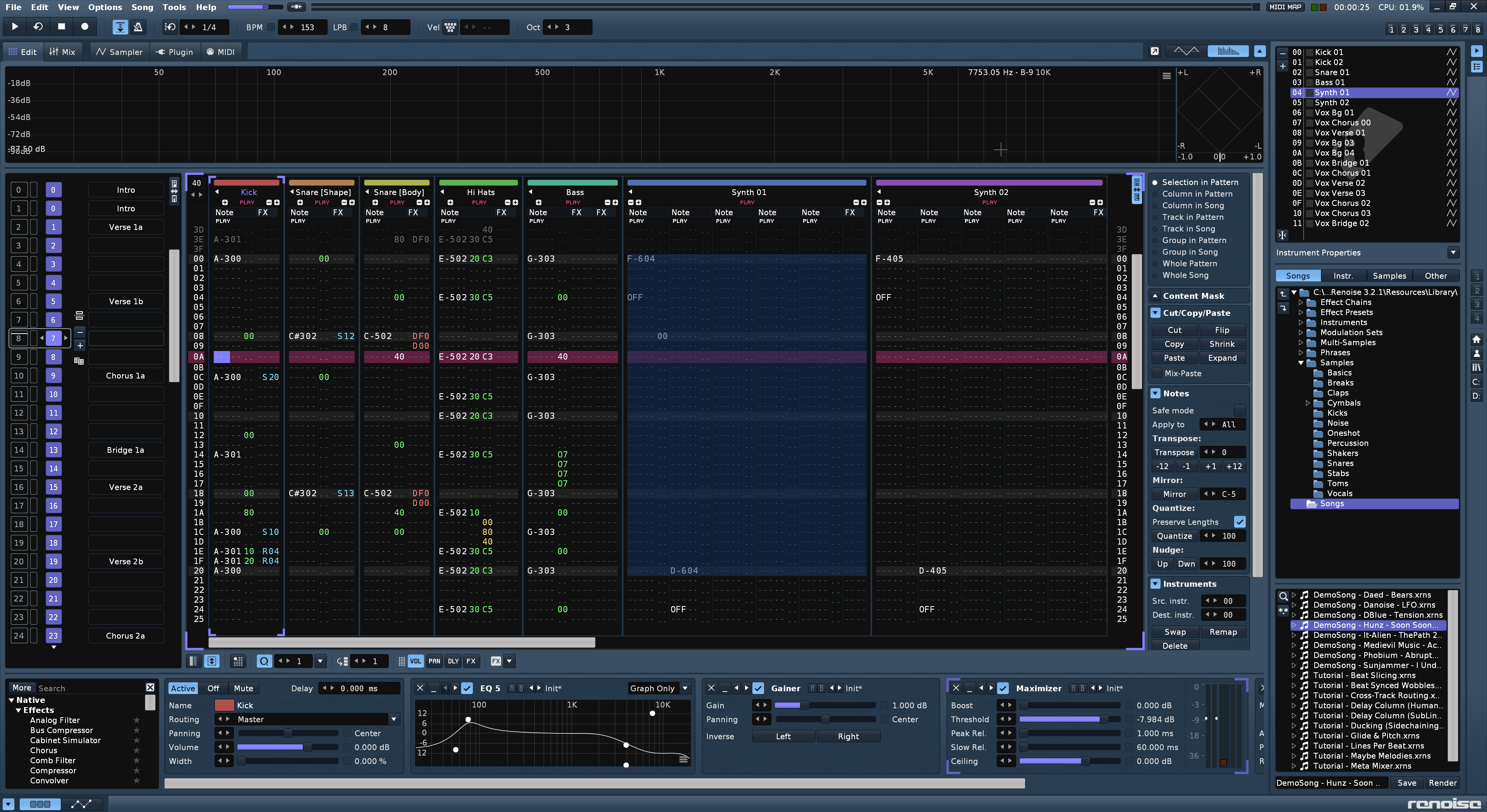This screenshot has width=1487, height=812.
Task: Enable record (edit mode) button
Action: [84, 27]
